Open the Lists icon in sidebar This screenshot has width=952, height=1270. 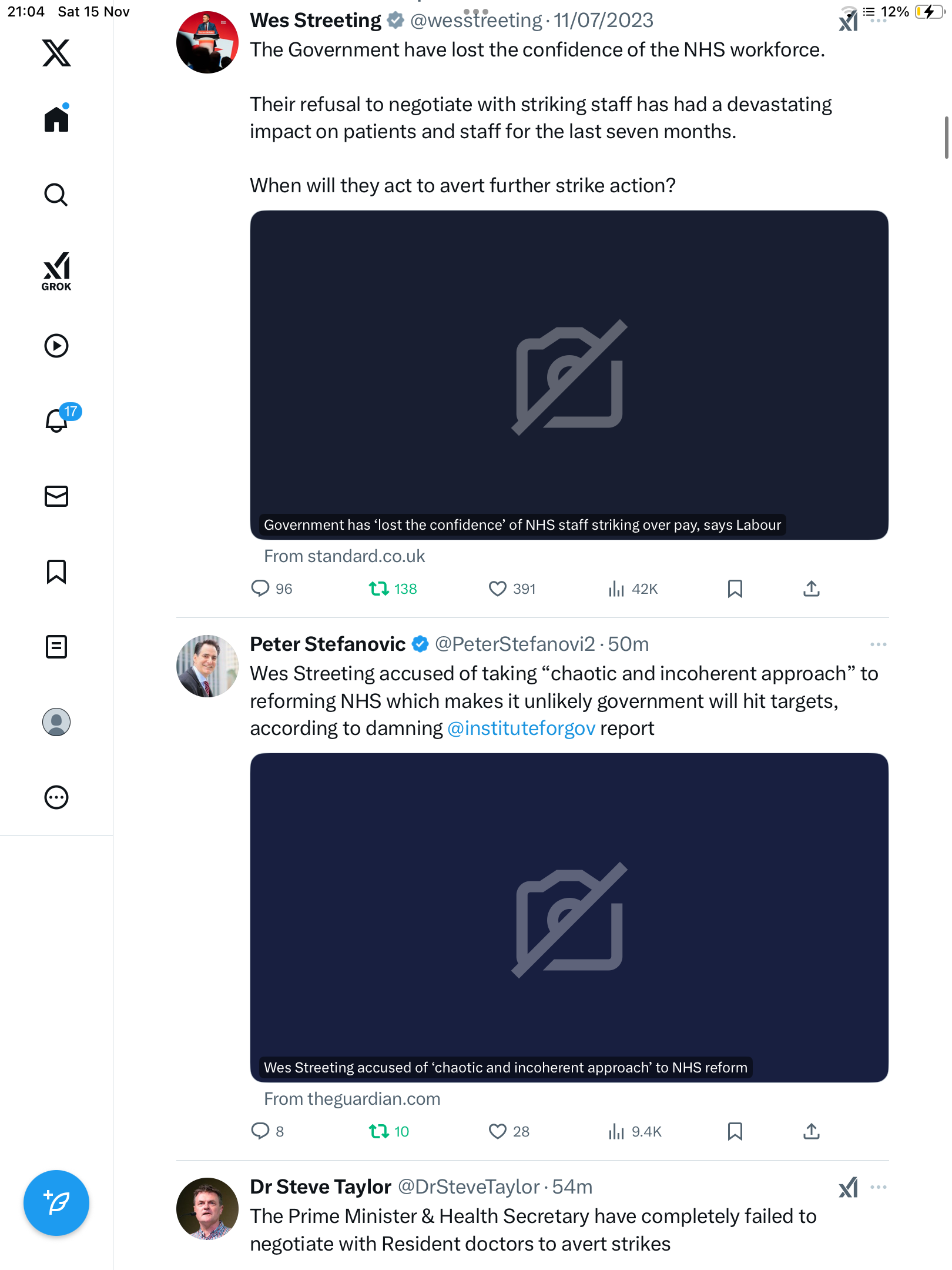coord(56,647)
